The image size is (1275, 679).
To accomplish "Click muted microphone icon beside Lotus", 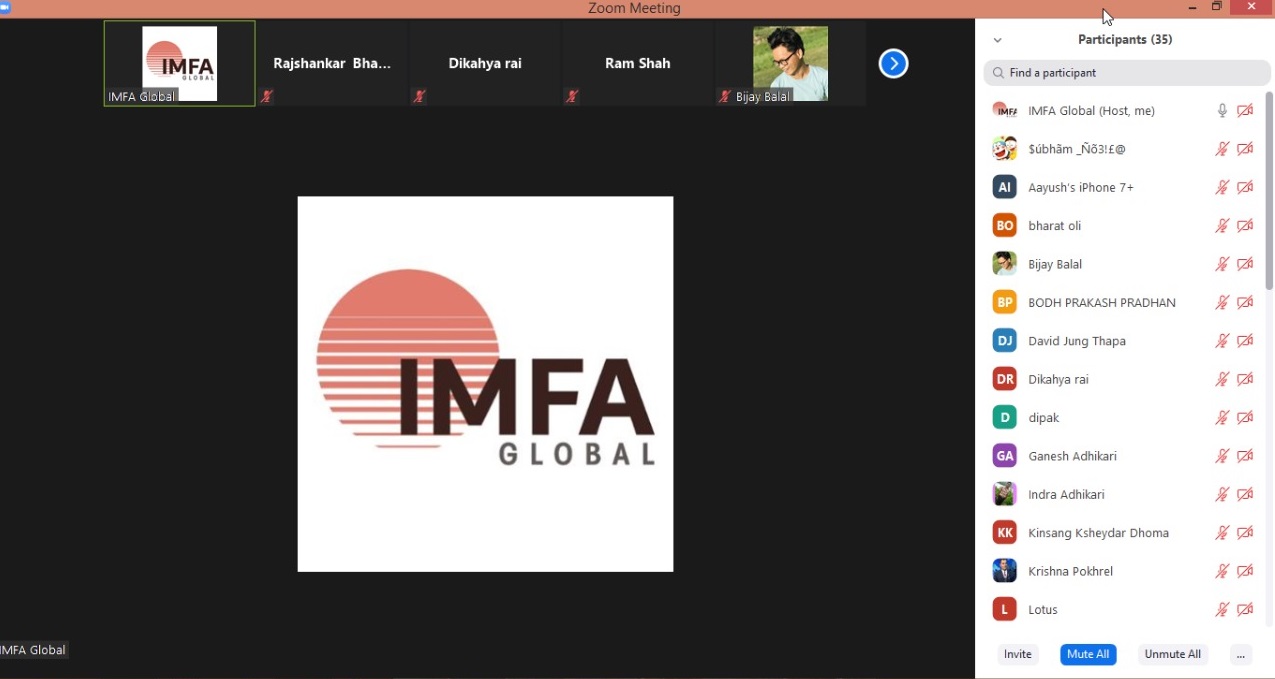I will 1222,610.
